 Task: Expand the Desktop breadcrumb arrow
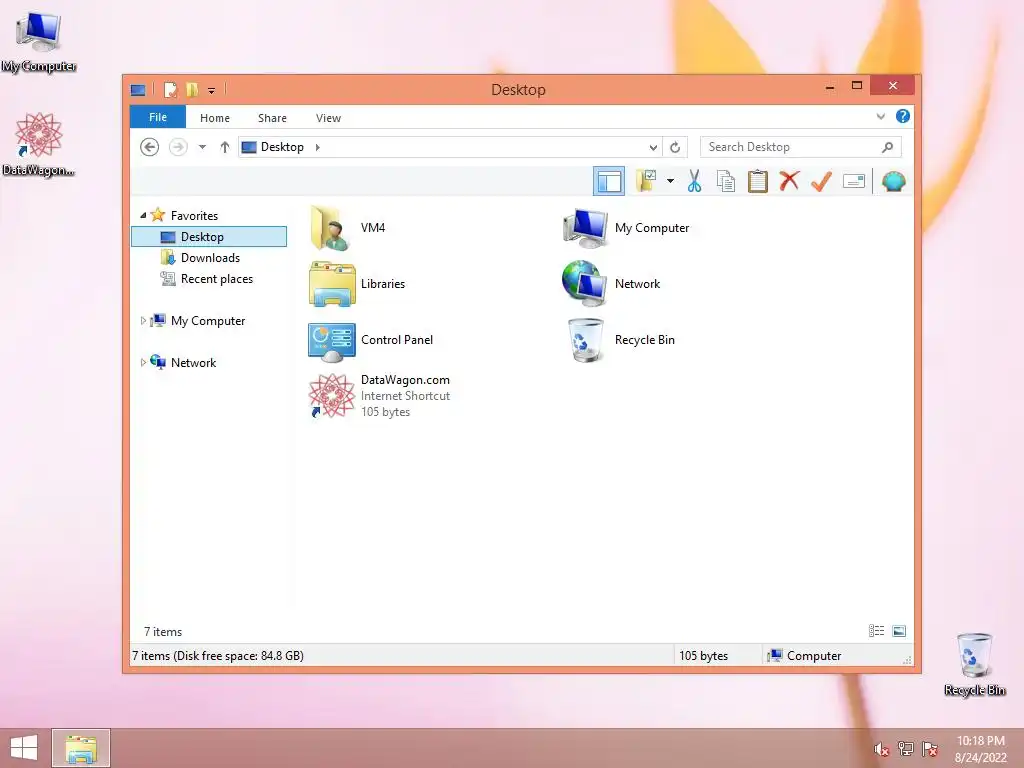point(317,147)
